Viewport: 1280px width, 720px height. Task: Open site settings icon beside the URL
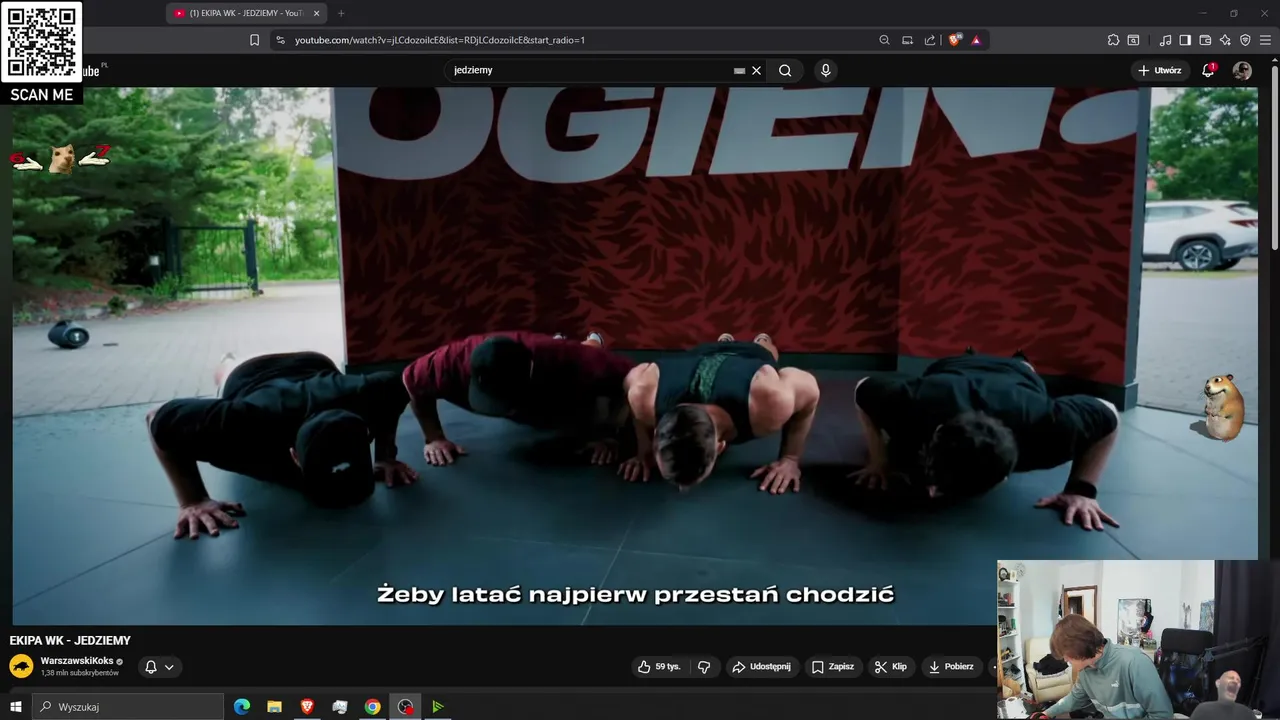(x=280, y=40)
